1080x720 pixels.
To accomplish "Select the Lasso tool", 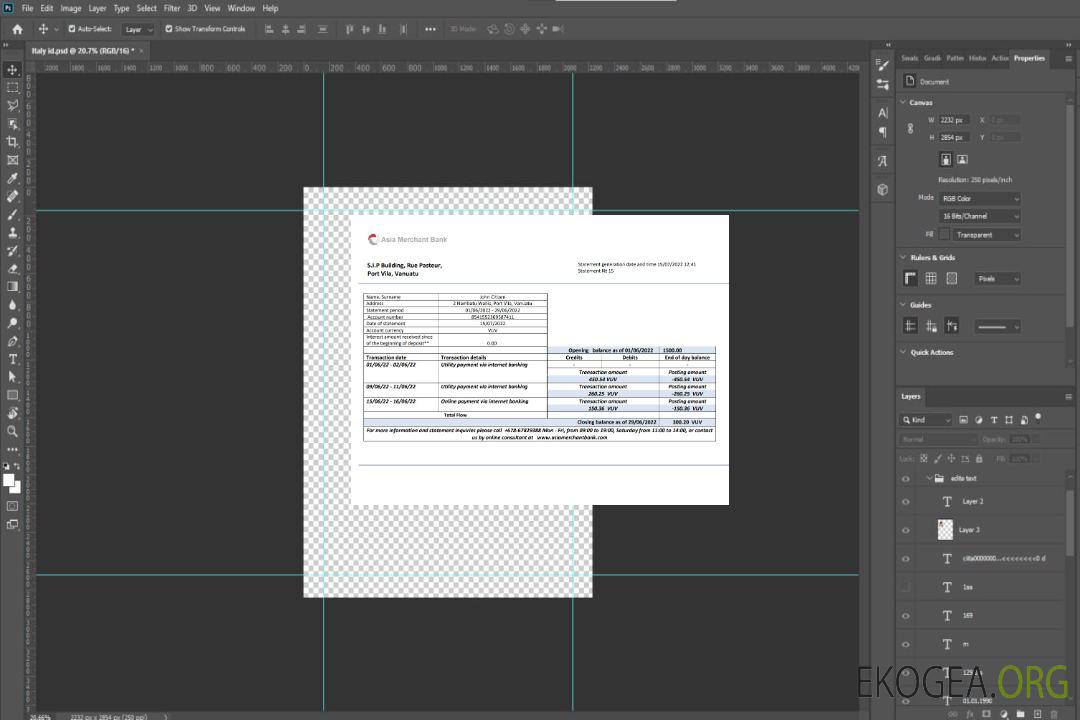I will 12,105.
